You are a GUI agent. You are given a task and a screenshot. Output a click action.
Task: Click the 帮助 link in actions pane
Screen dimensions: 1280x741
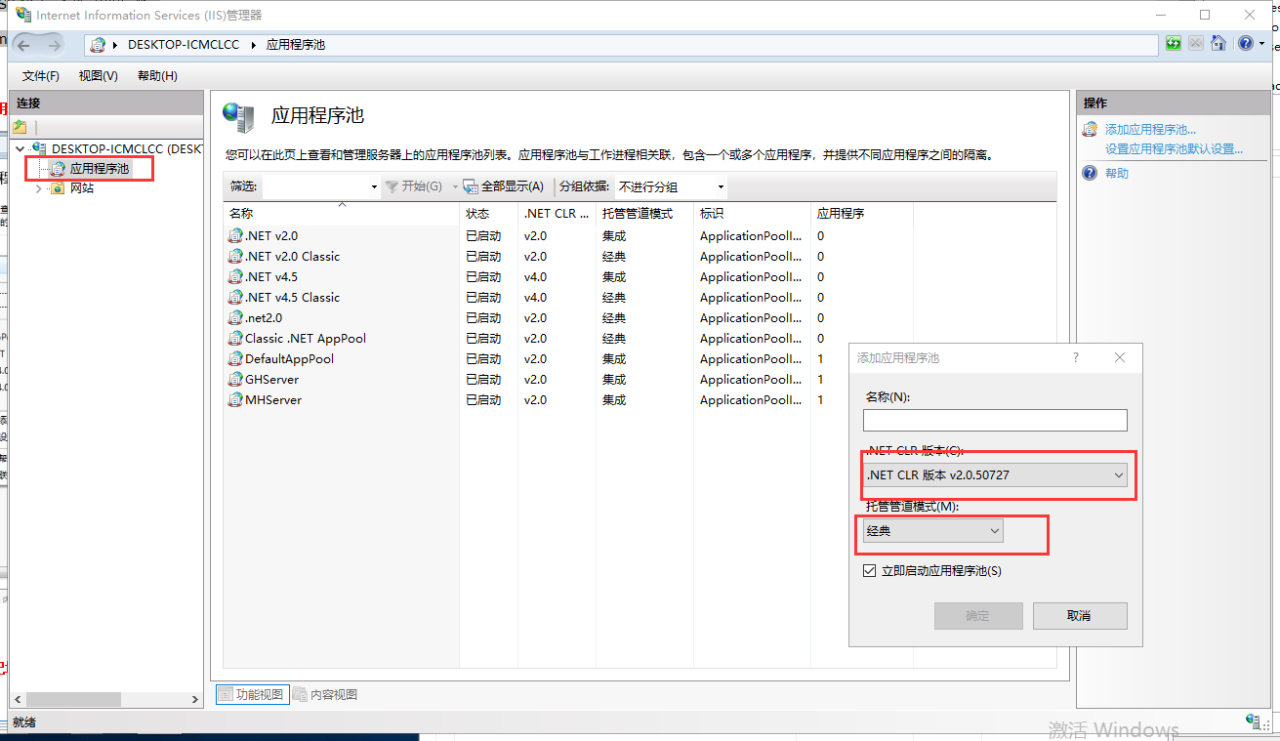tap(1117, 173)
